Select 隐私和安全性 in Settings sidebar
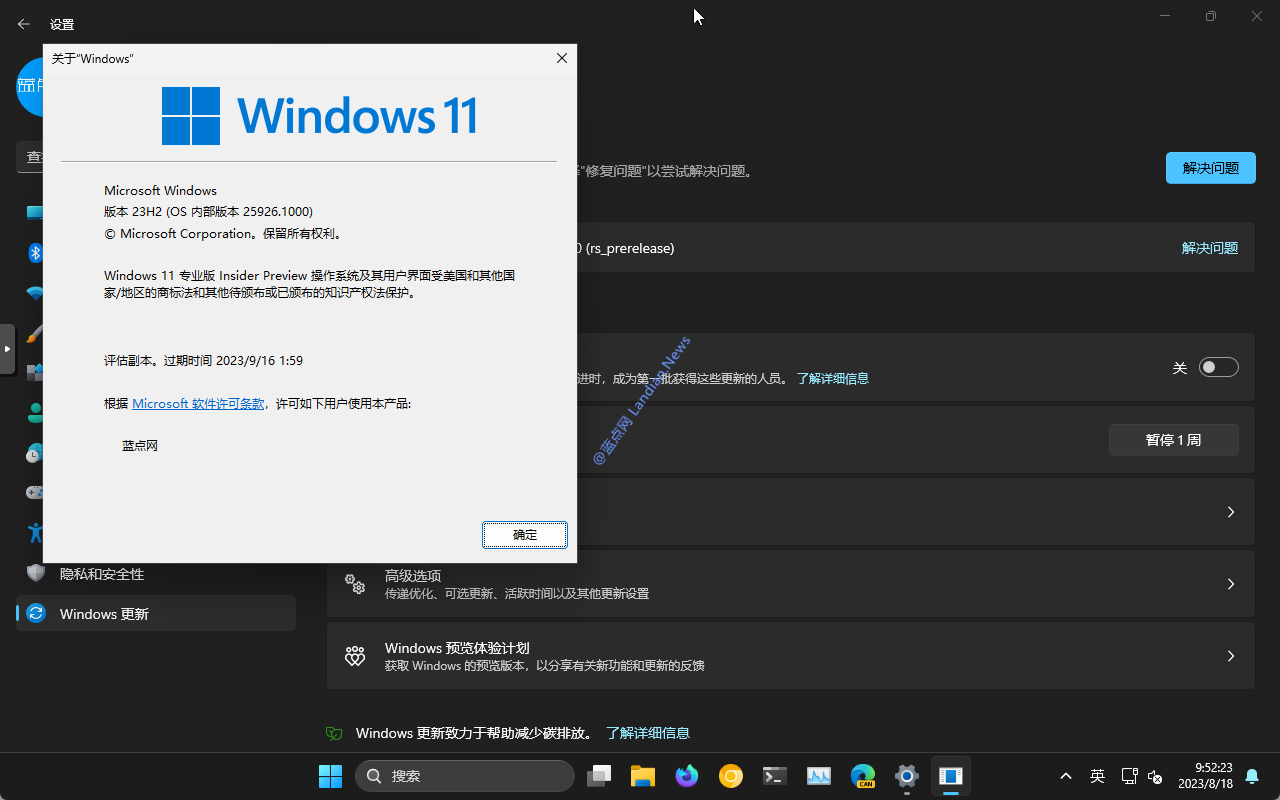Image resolution: width=1280 pixels, height=800 pixels. click(156, 574)
